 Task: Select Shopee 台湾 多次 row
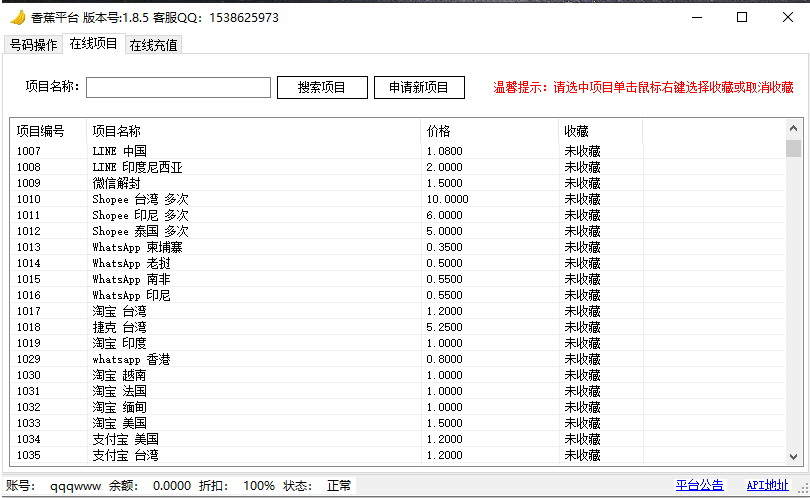pyautogui.click(x=398, y=199)
